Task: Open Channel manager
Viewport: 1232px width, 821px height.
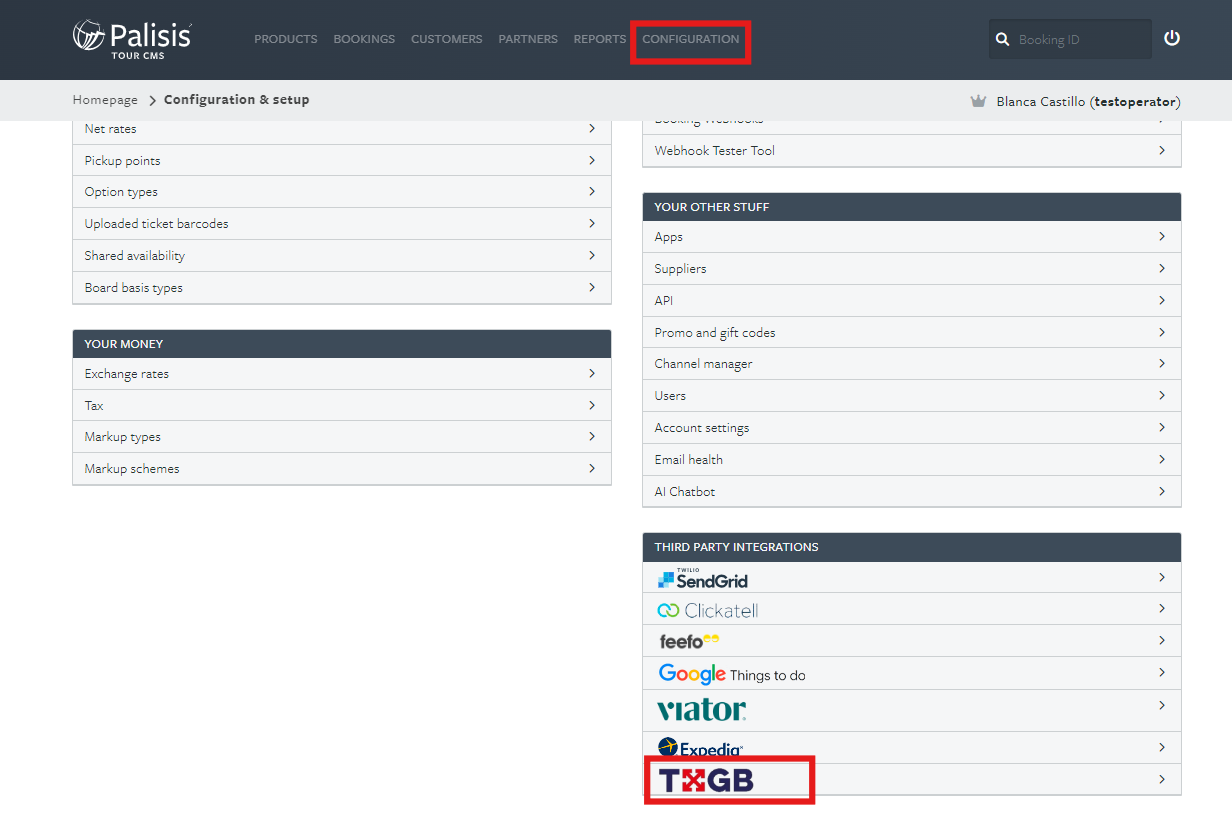Action: click(x=911, y=364)
